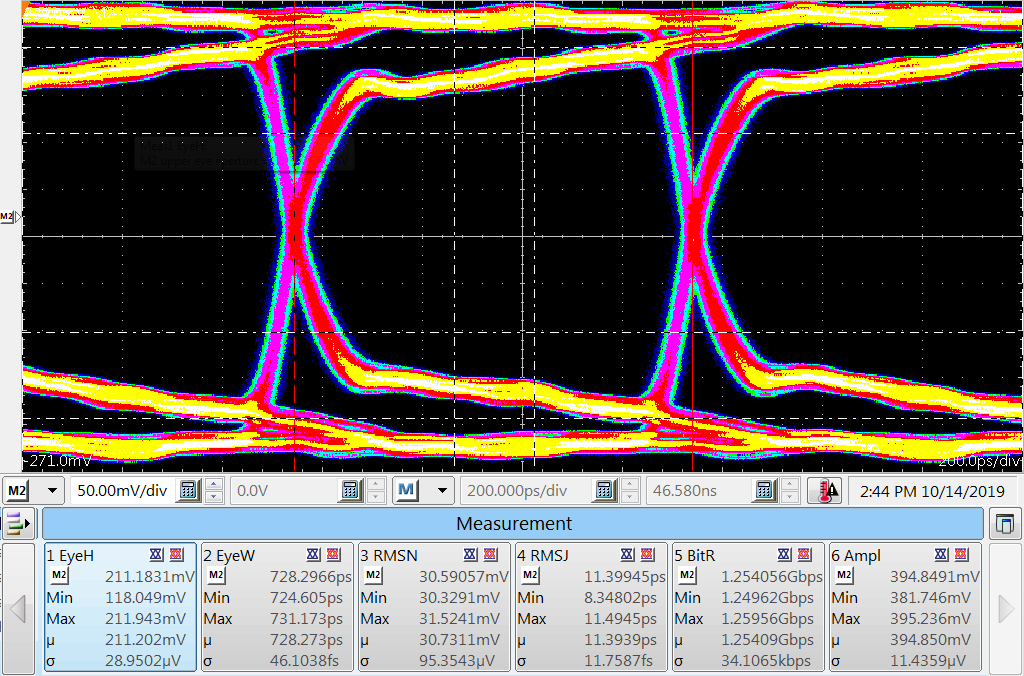1024x676 pixels.
Task: Open keypad for 200.000ps/div timebase
Action: (604, 490)
